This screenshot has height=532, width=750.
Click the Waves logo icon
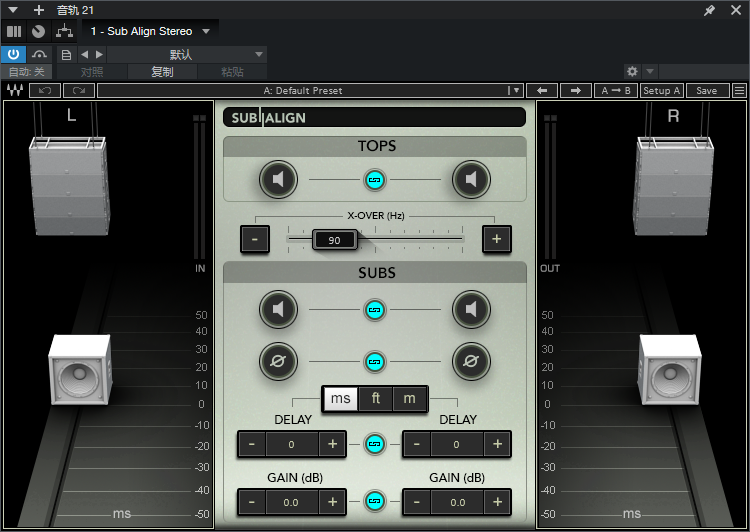click(15, 90)
